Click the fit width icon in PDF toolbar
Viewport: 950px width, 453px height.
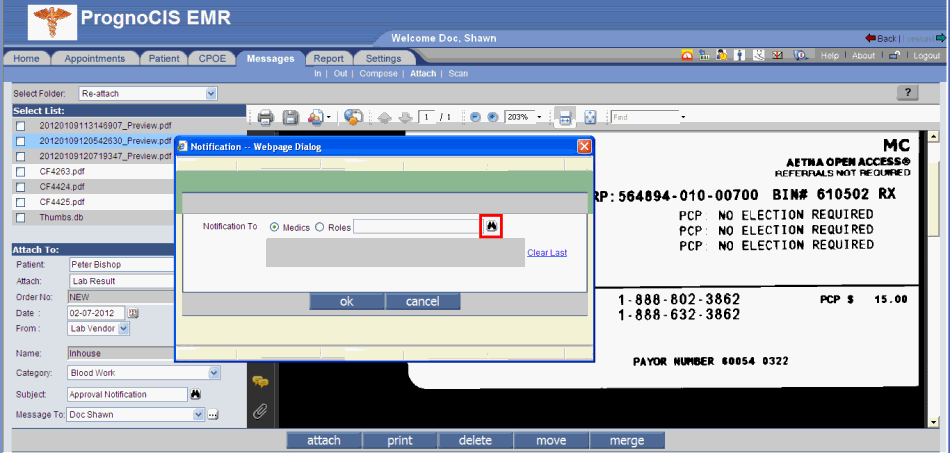(x=565, y=117)
